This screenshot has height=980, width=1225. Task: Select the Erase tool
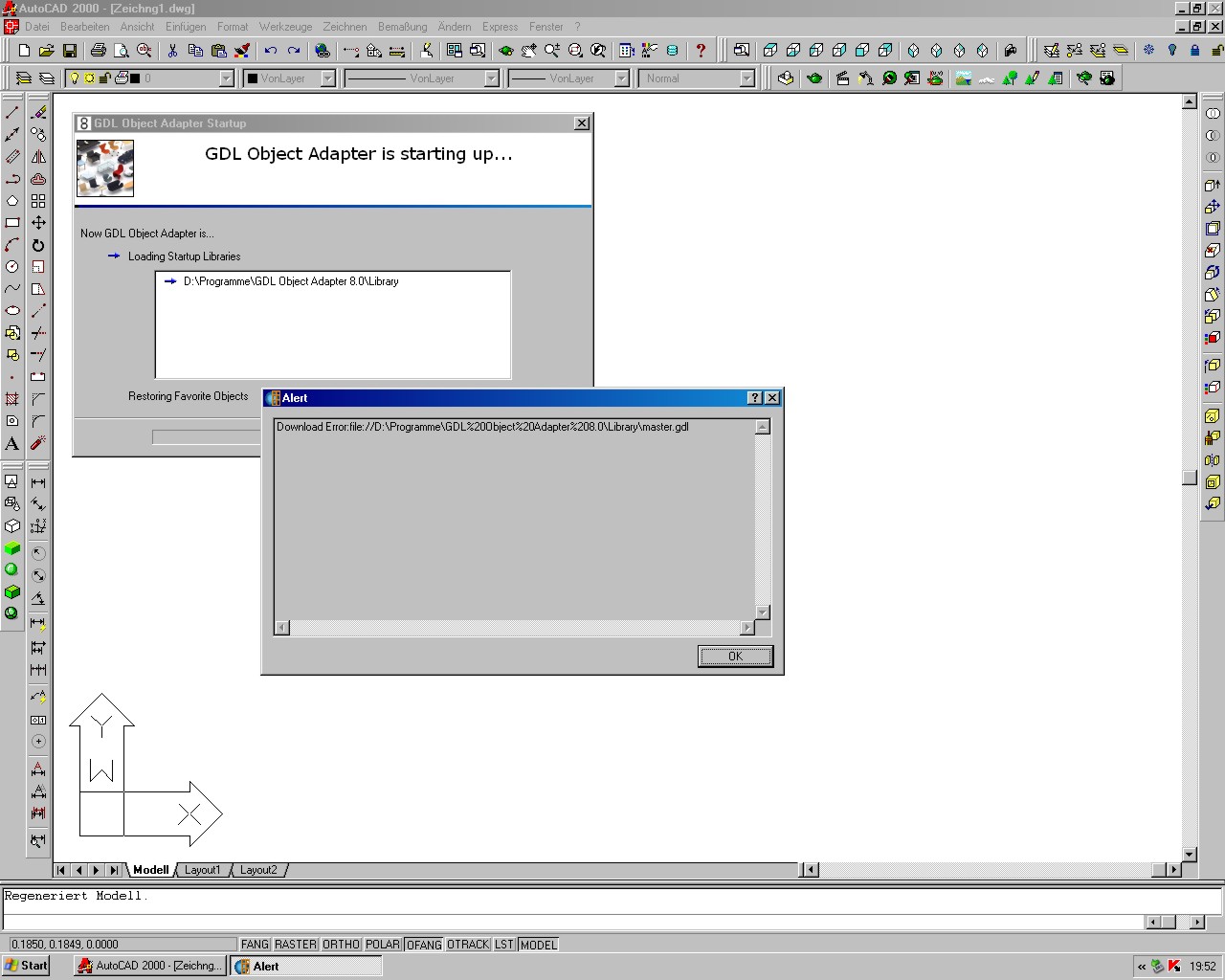38,113
